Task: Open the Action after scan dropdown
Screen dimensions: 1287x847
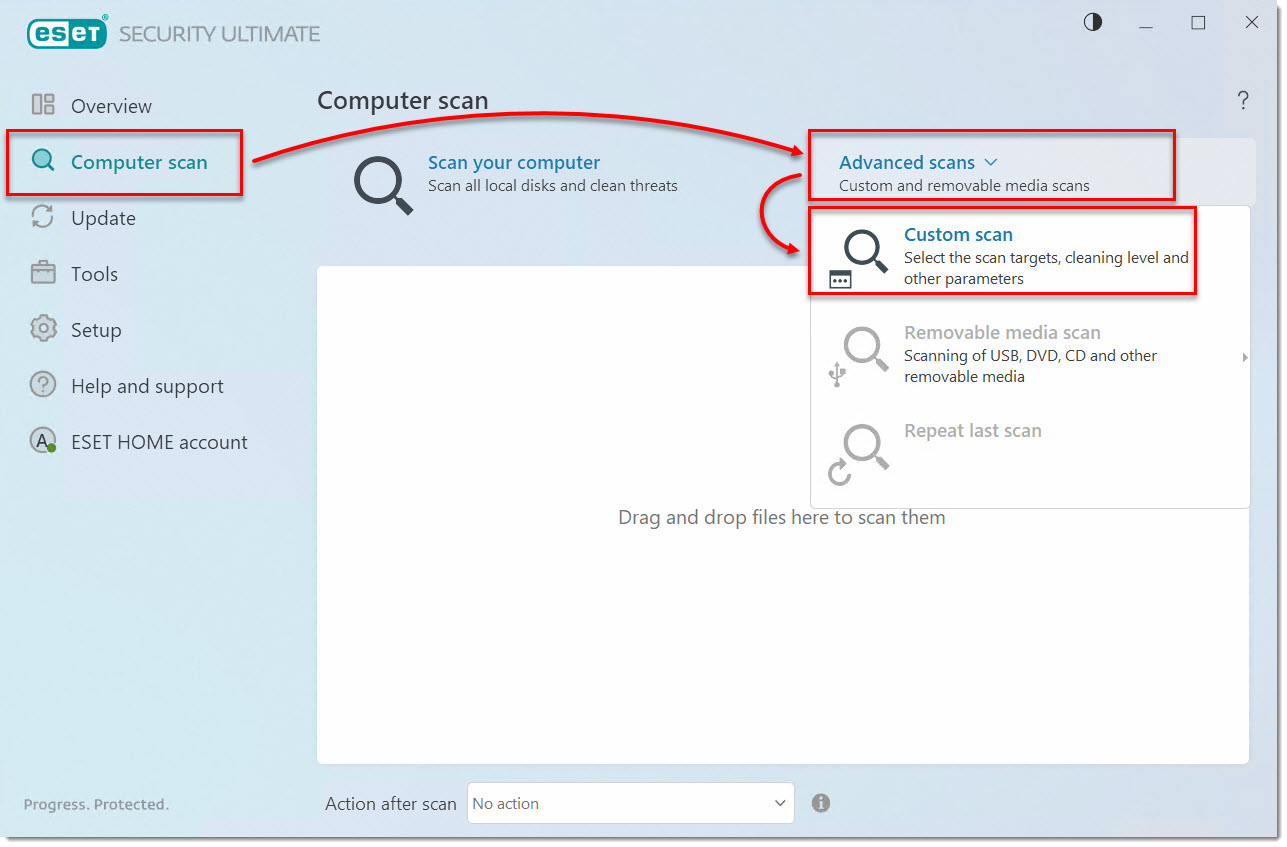Action: pos(631,803)
